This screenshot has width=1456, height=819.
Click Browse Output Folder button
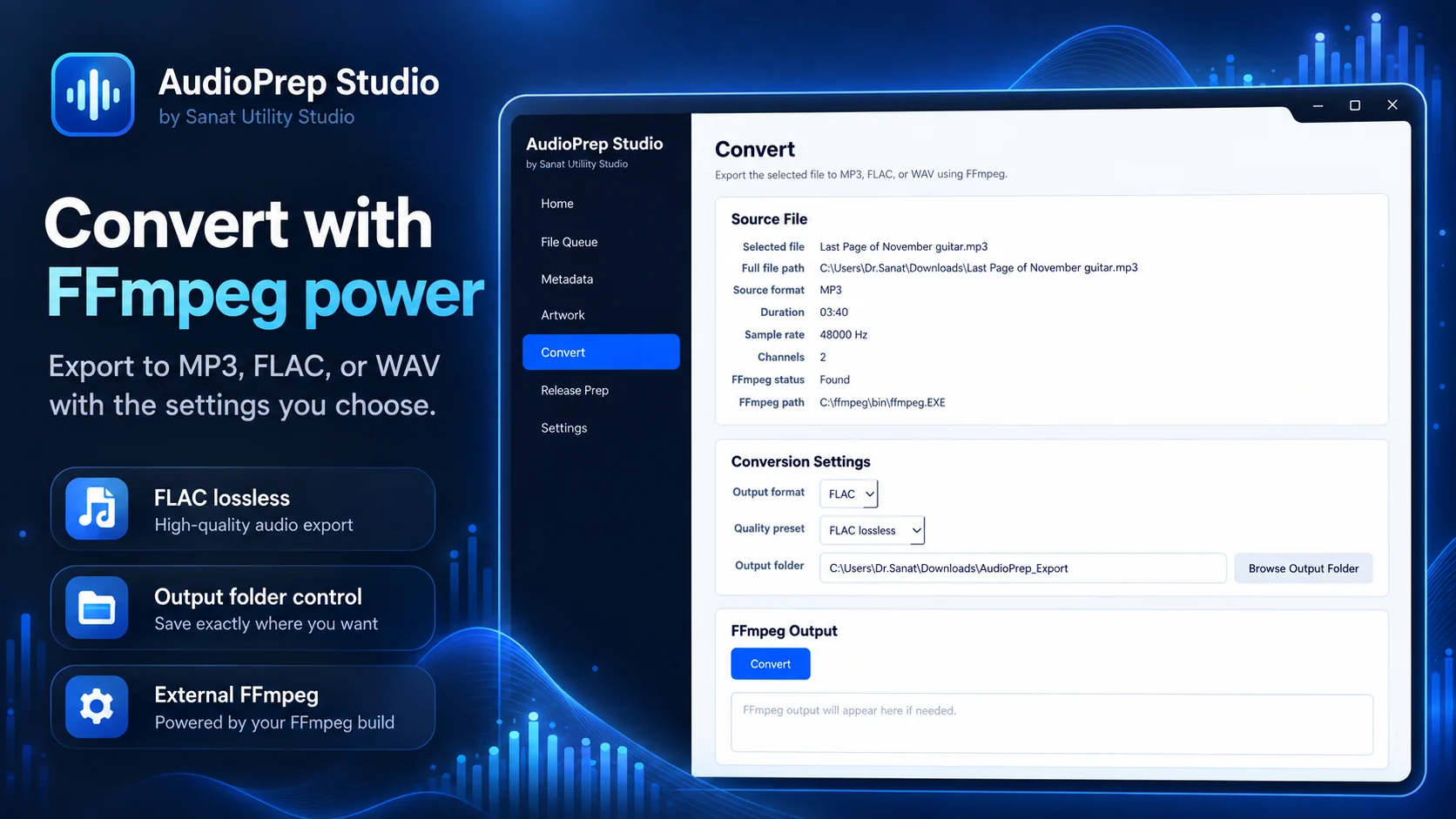tap(1304, 568)
